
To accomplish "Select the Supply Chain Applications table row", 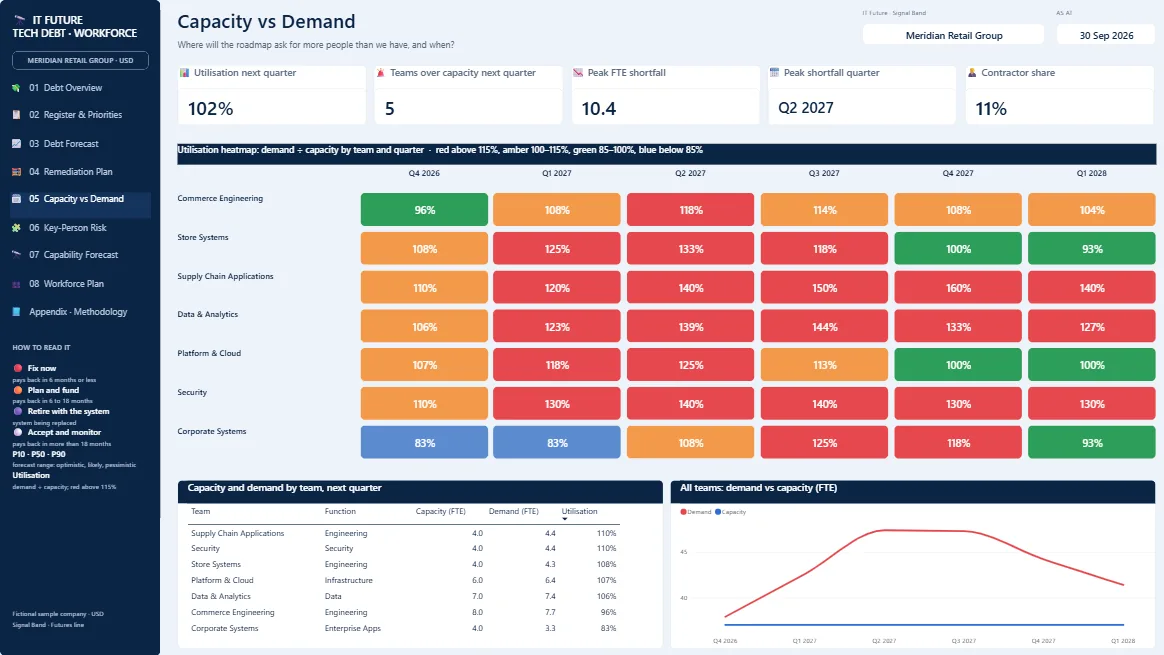I will tap(404, 533).
